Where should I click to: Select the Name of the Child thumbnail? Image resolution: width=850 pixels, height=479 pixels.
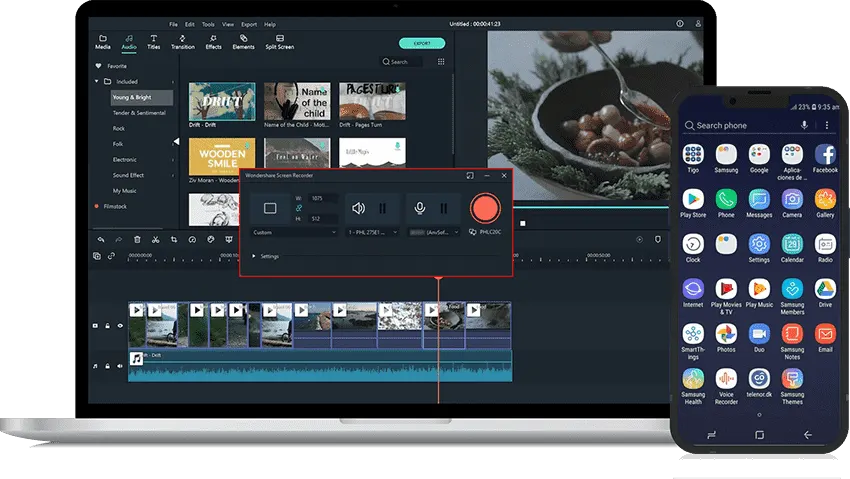[x=297, y=101]
